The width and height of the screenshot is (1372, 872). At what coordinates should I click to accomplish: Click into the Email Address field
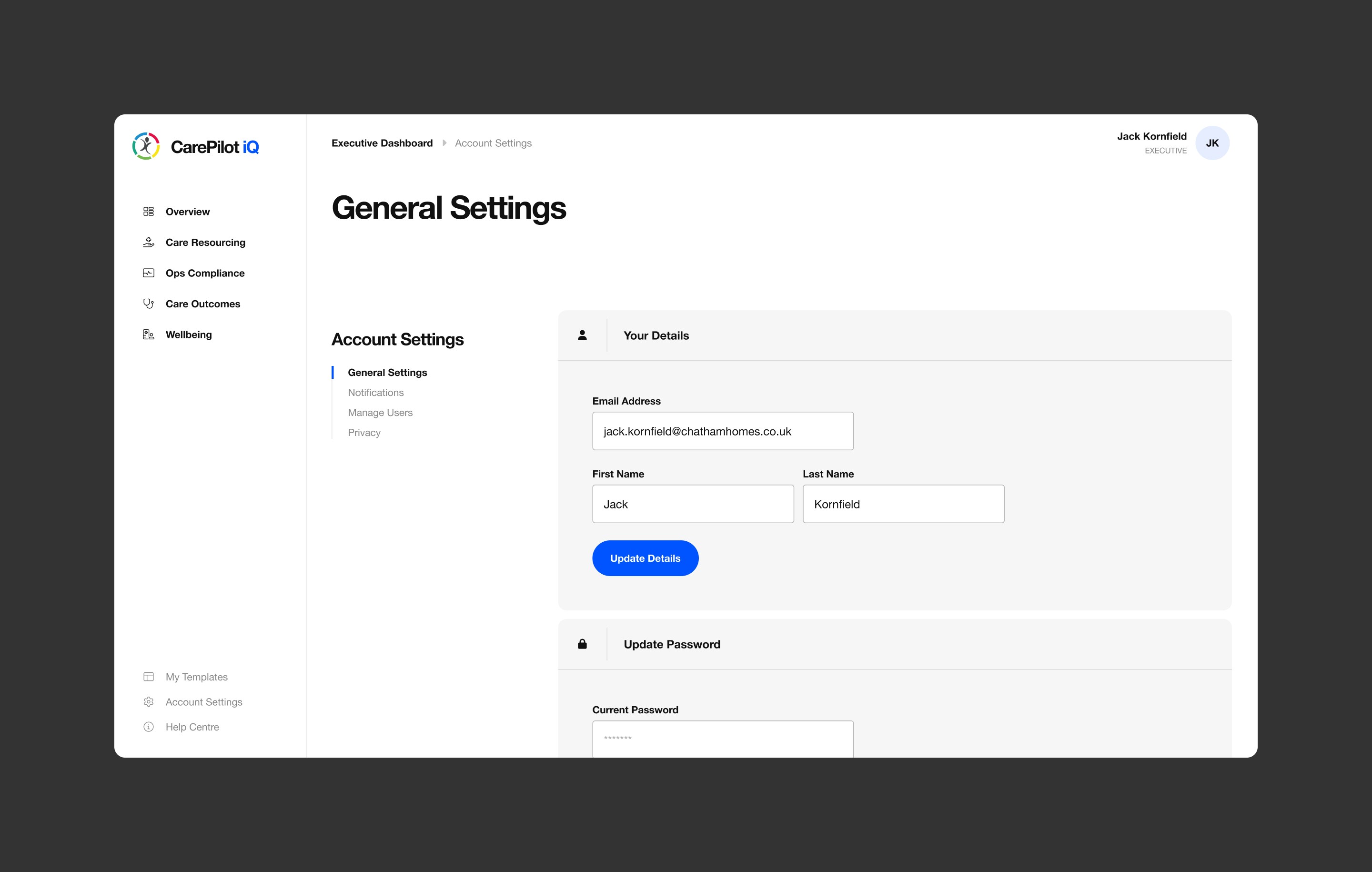pyautogui.click(x=723, y=431)
